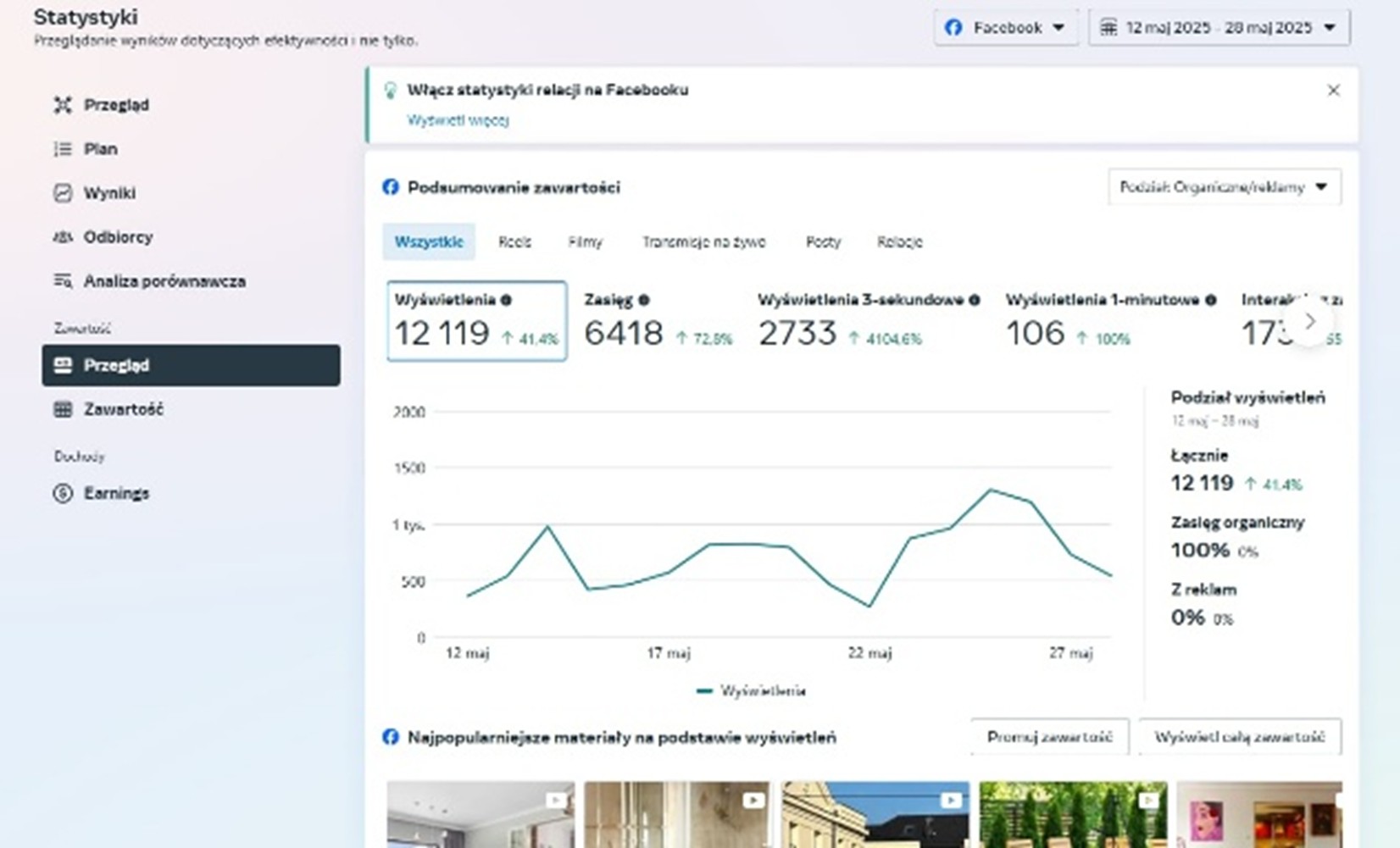Open the Facebook platform dropdown
The height and width of the screenshot is (848, 1400).
tap(1006, 26)
